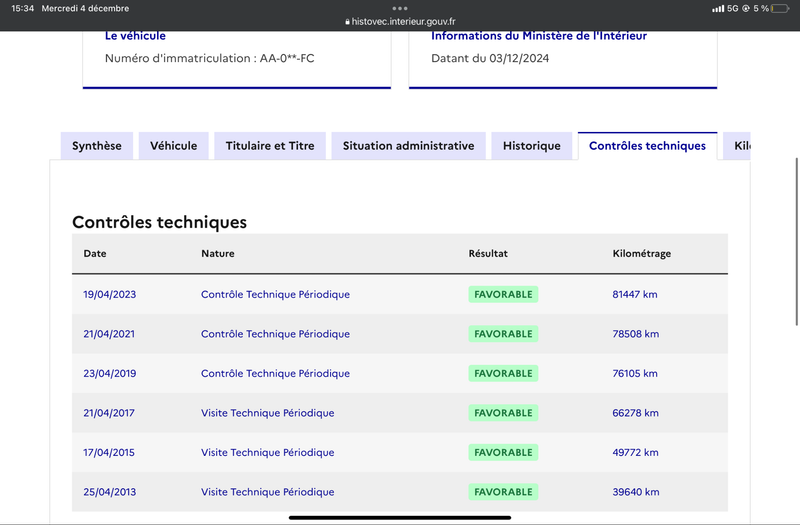Tap the histovec.interieur.gouv.fr address
This screenshot has height=525, width=800.
coord(403,21)
